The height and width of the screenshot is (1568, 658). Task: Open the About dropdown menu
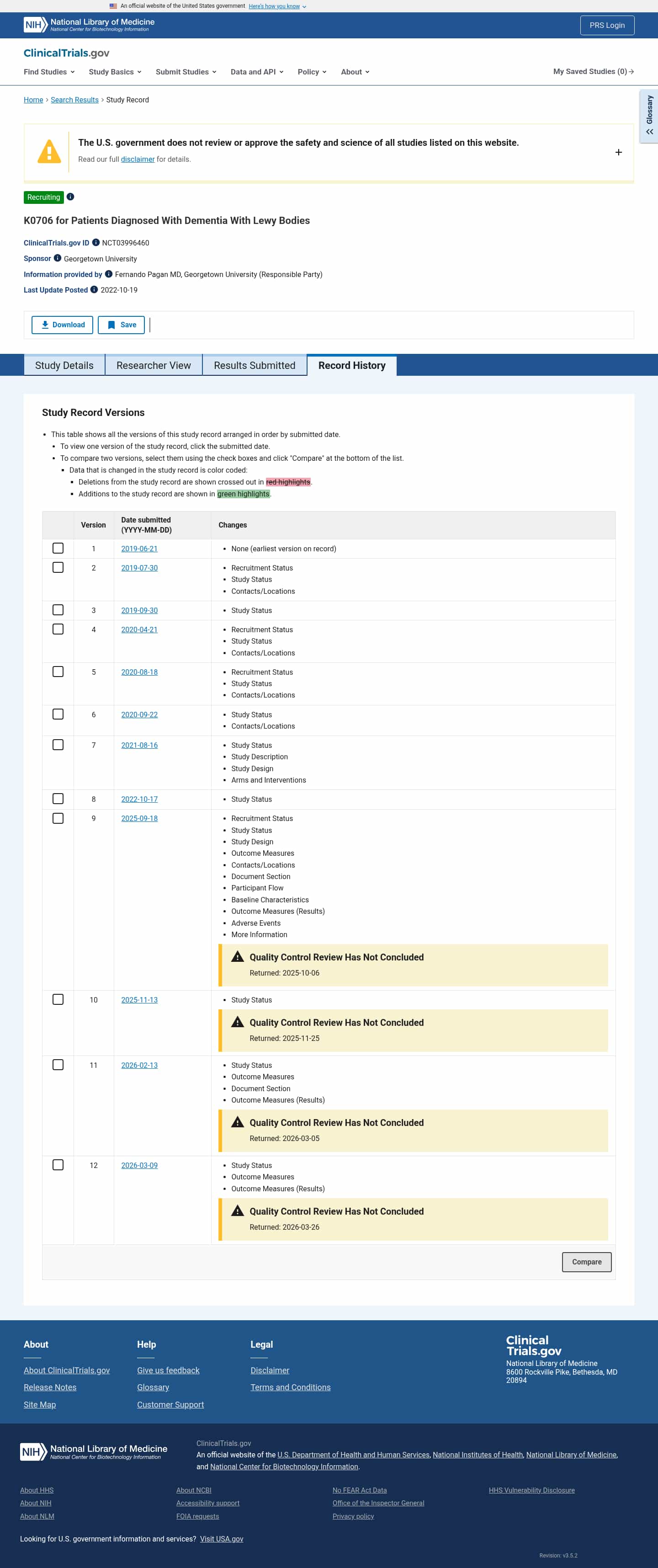click(x=356, y=72)
